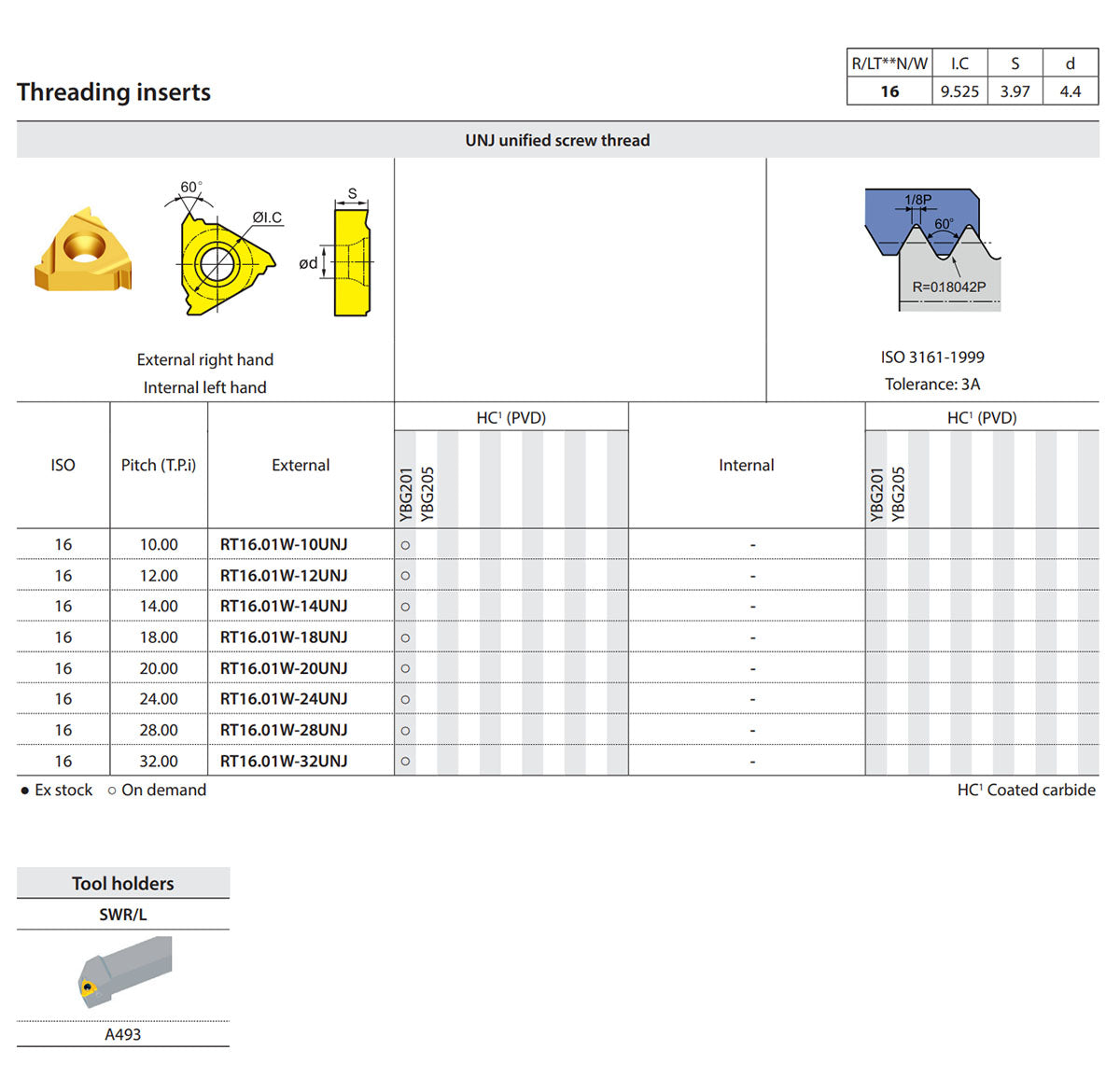Click the Internal dash for RT16.01W-10UNJ row
The height and width of the screenshot is (1078, 1120).
(x=752, y=545)
